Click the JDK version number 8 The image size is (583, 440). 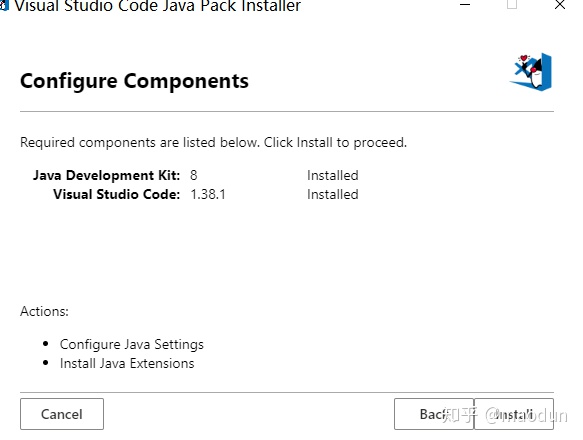click(x=194, y=175)
